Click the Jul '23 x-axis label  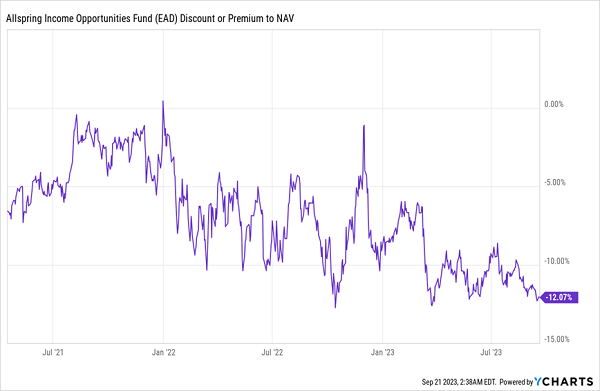[x=491, y=352]
